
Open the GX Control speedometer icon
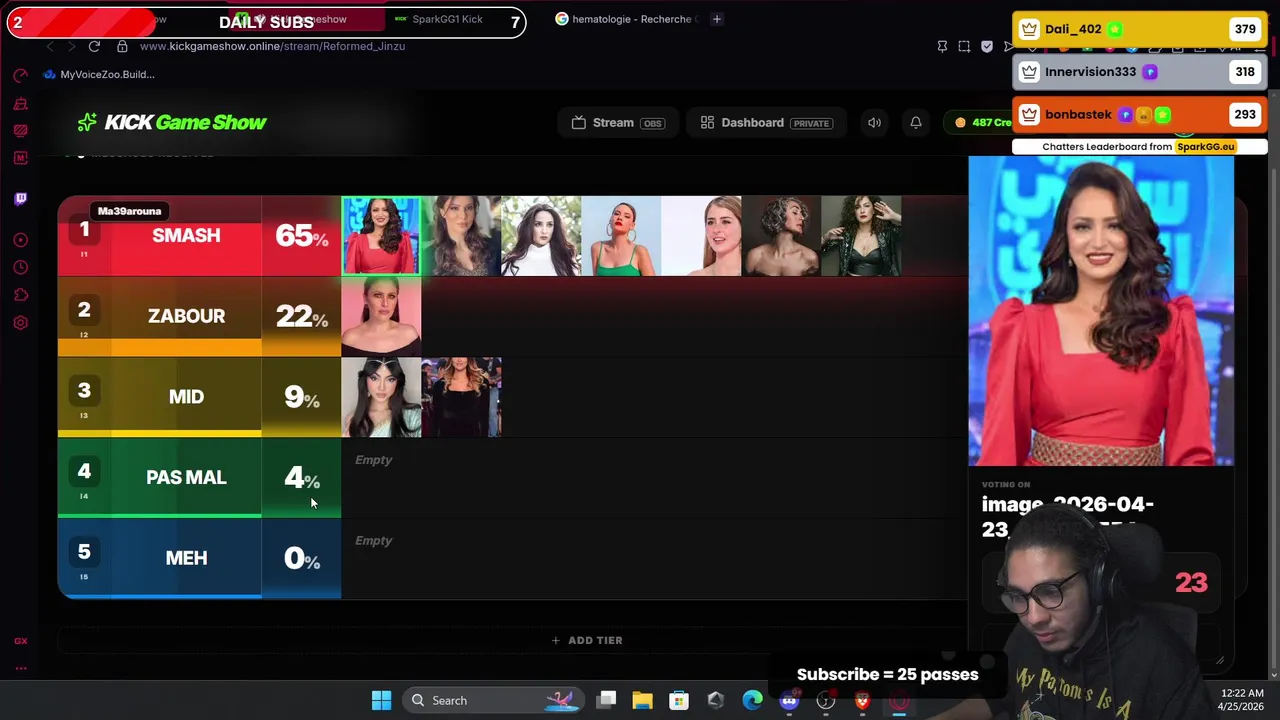pyautogui.click(x=21, y=76)
